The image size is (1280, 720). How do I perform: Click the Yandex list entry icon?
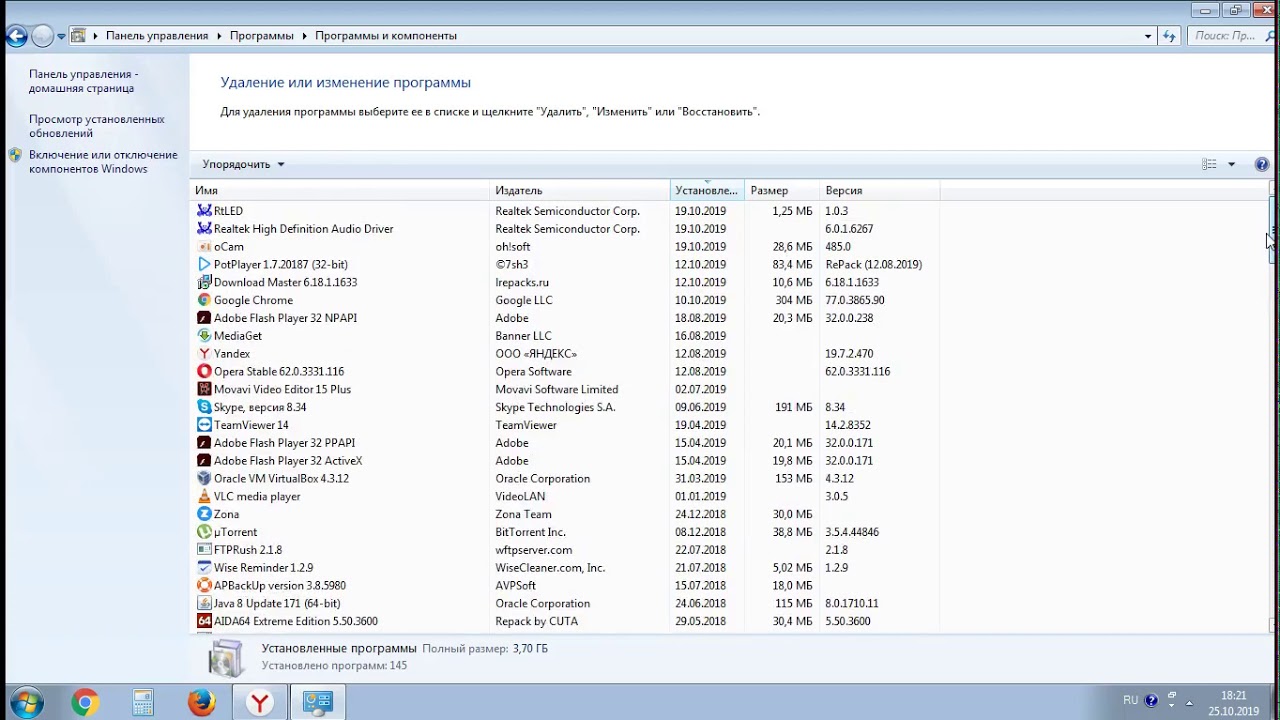tap(204, 354)
